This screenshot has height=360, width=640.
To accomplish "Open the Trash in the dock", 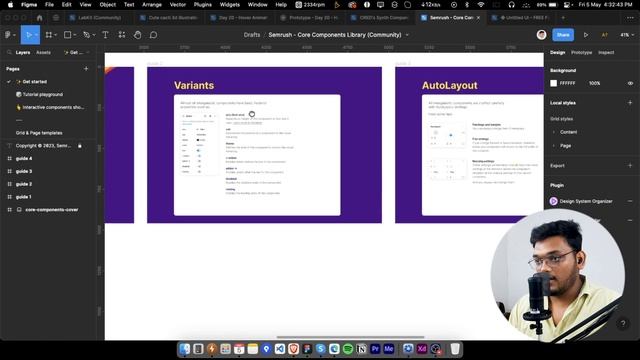I will (455, 349).
